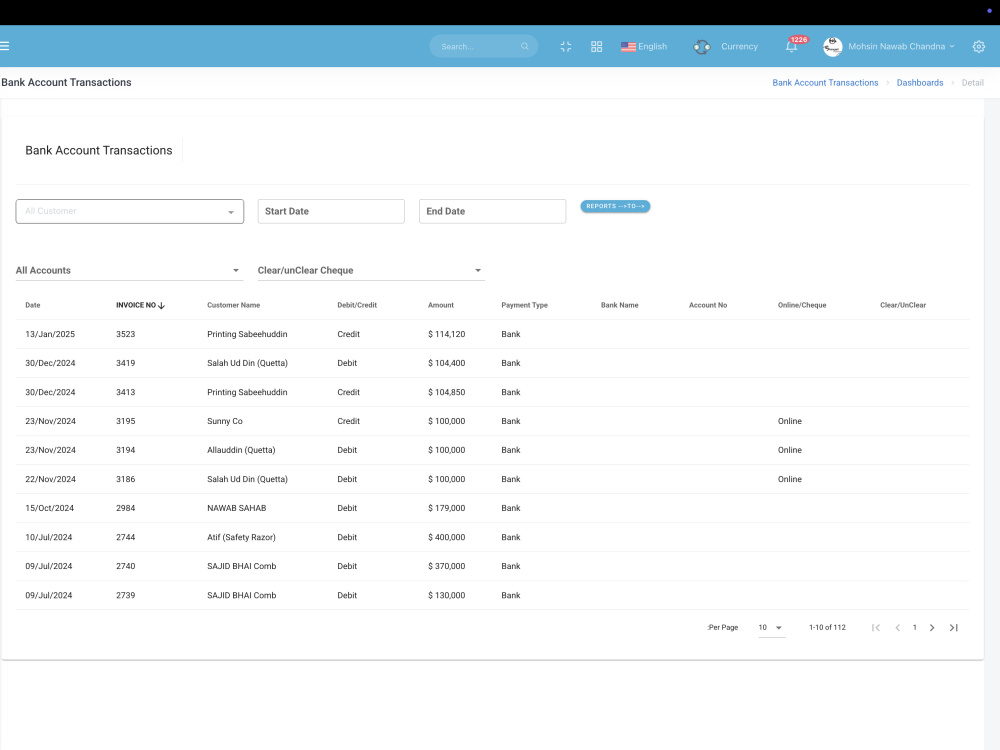This screenshot has width=1000, height=750.
Task: Click Credit in invoice 3413 row
Action: click(x=348, y=392)
